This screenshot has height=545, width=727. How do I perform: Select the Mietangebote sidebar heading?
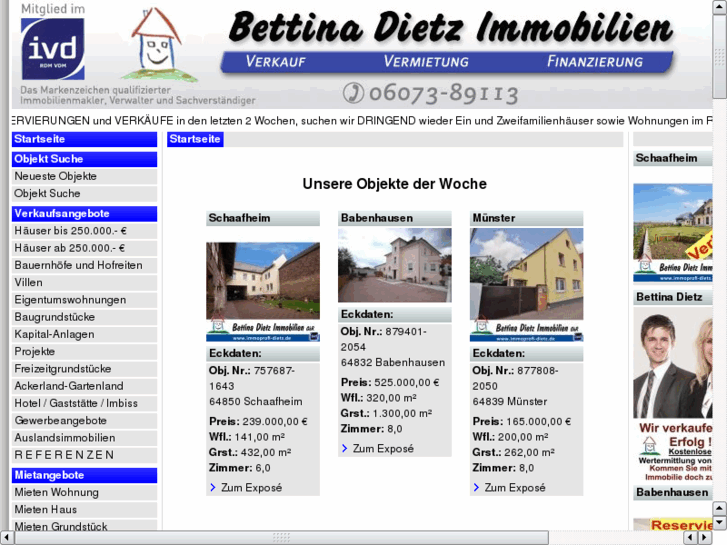[x=84, y=475]
